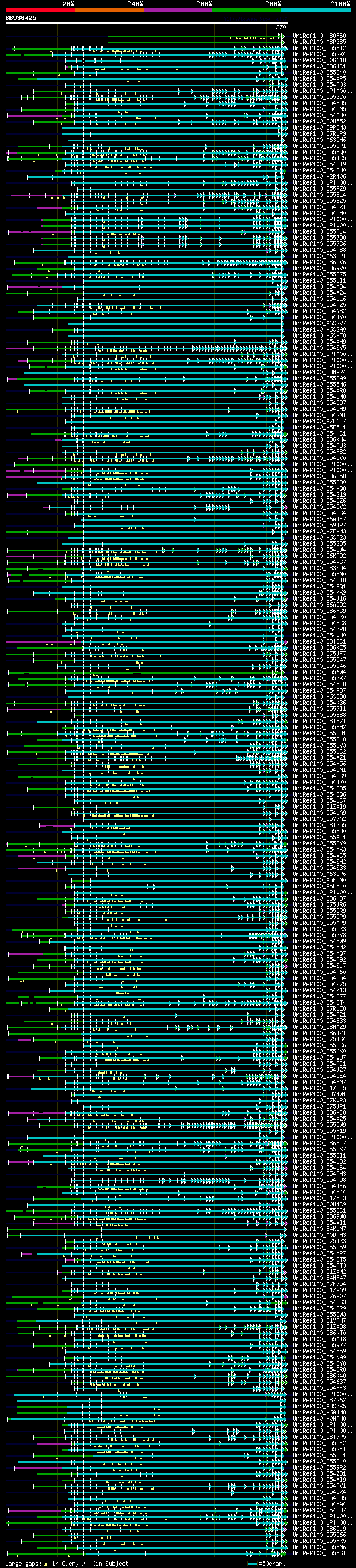
Task: Select hit label UniRef100_Q553Y8
Action: 319,936
